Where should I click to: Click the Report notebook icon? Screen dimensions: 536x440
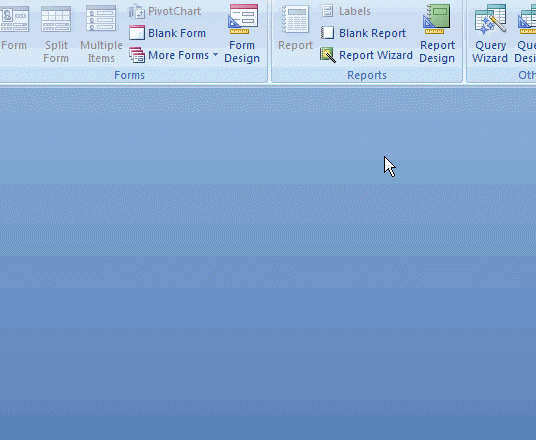coord(295,19)
